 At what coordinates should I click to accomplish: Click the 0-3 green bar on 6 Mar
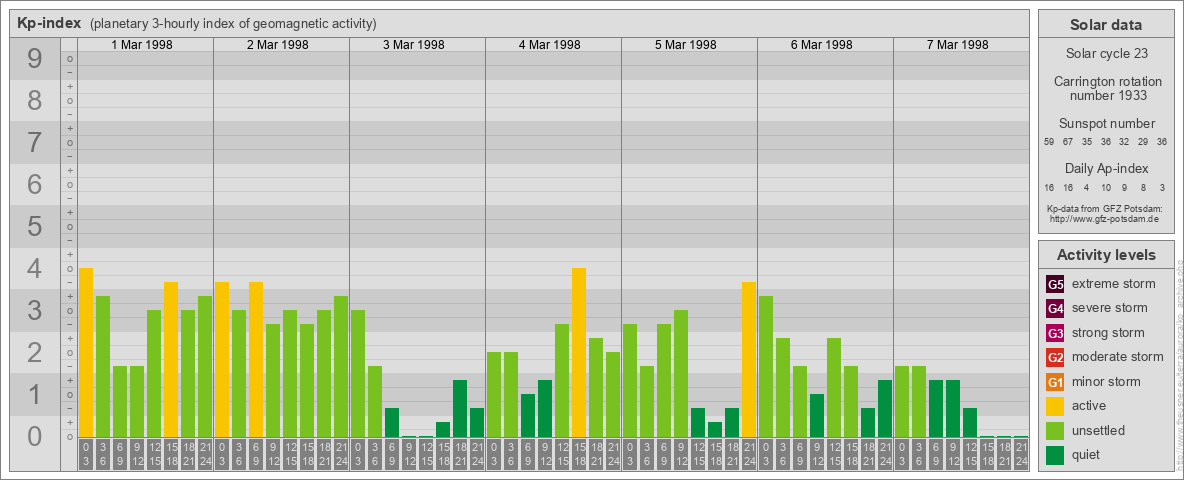[766, 366]
